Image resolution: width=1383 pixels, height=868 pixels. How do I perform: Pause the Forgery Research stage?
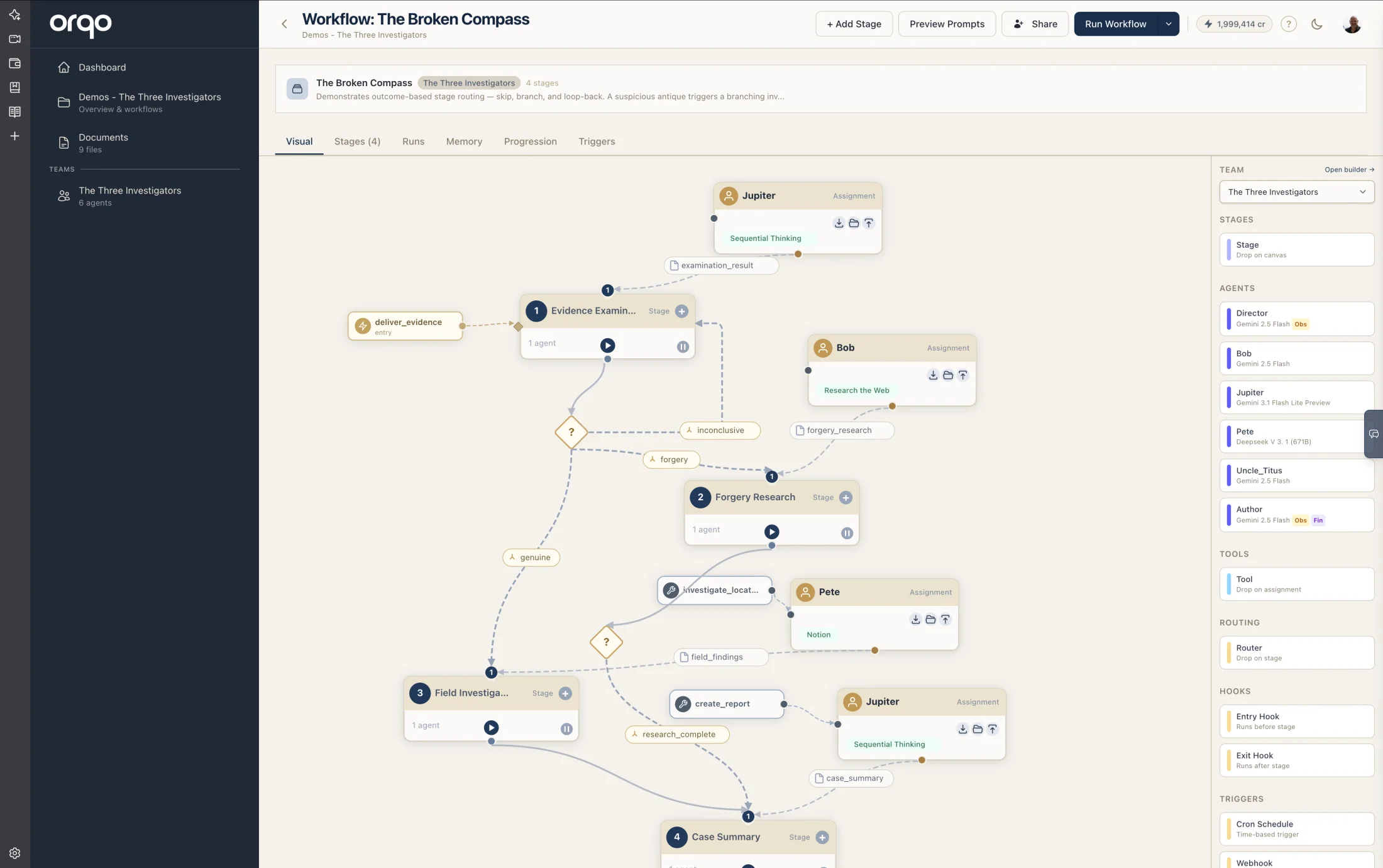[847, 533]
